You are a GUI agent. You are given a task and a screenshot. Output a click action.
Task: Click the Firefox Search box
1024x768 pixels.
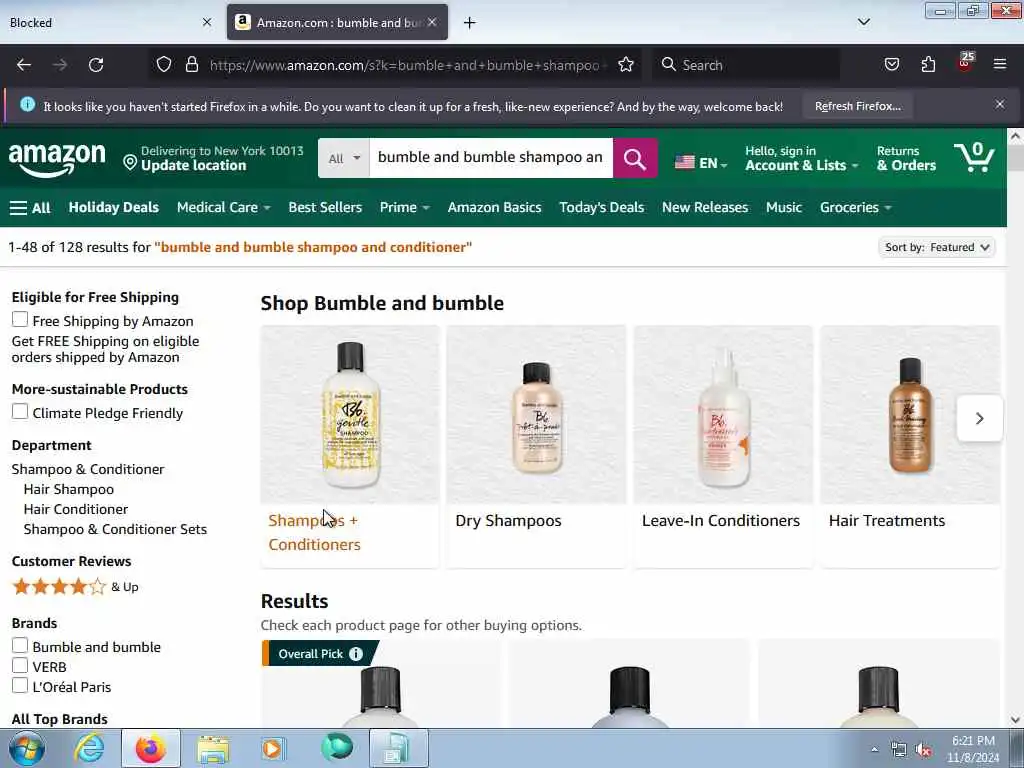point(746,65)
